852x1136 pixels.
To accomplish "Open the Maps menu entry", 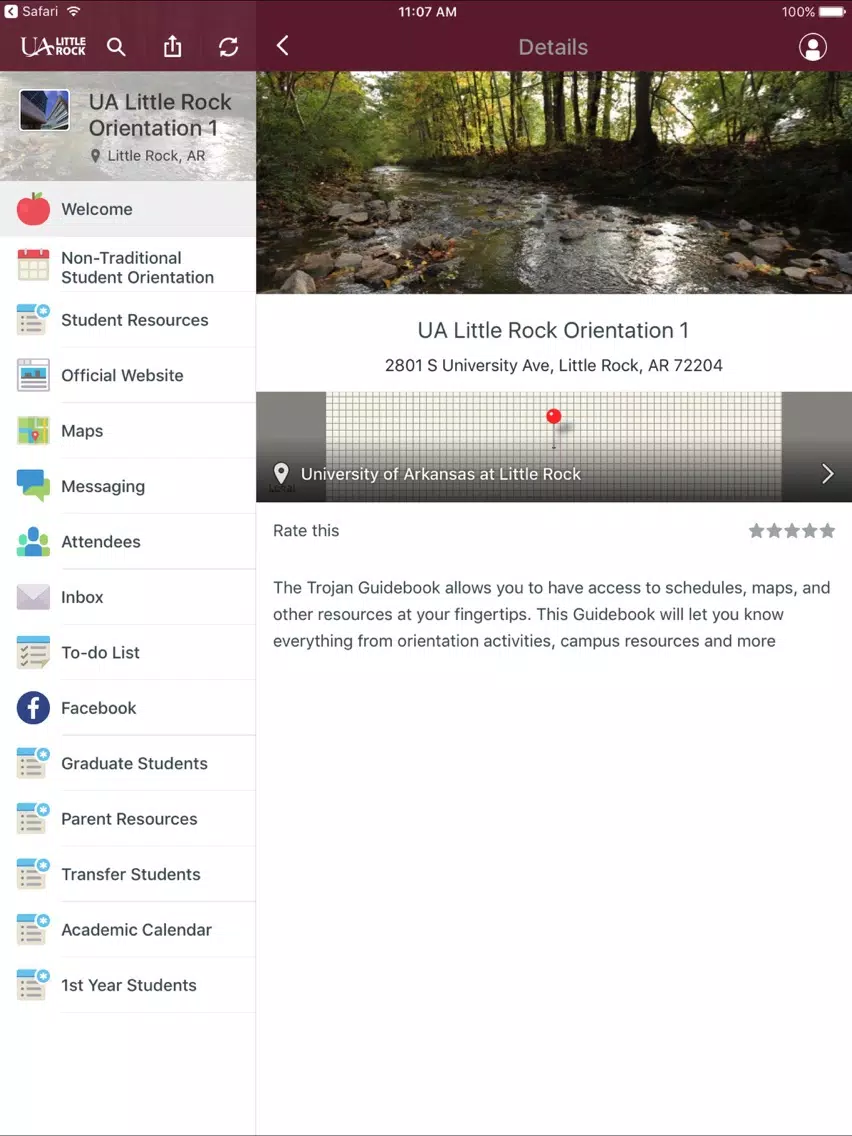I will [x=128, y=430].
